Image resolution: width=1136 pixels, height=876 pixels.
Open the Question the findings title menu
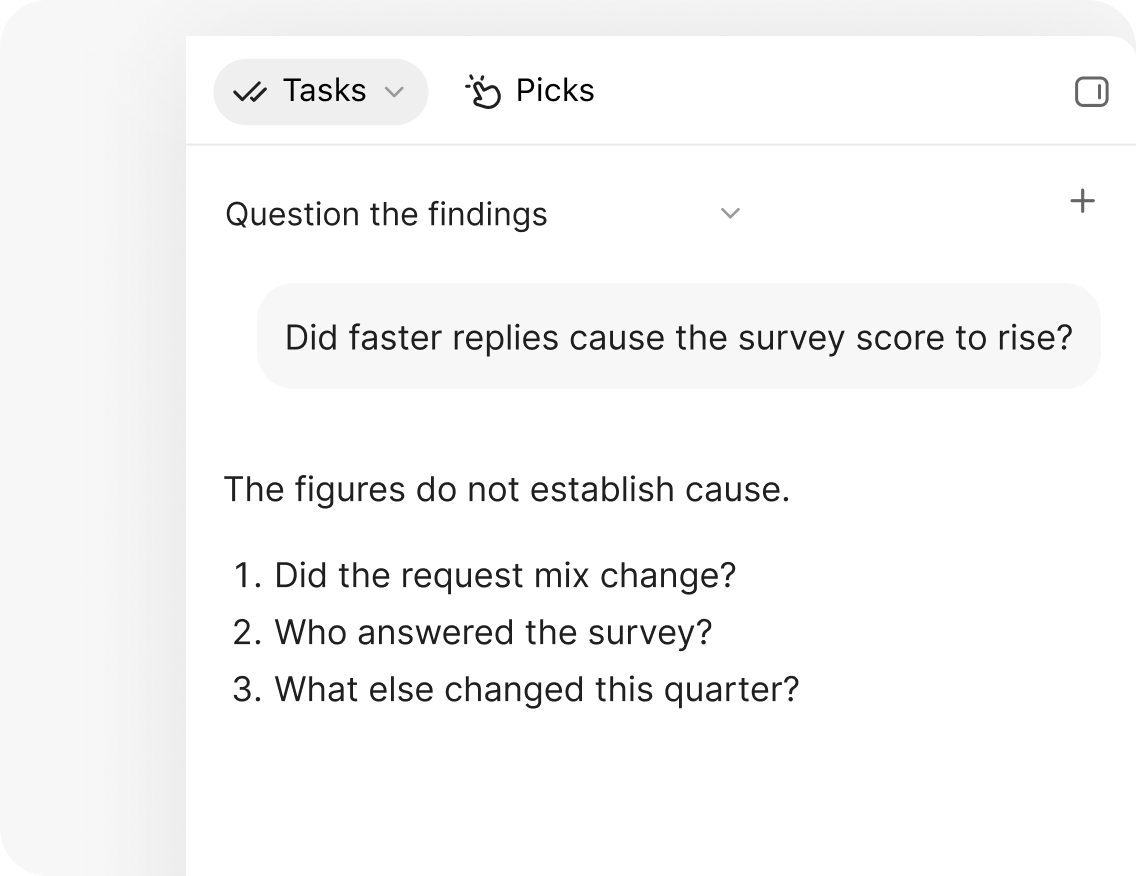click(386, 214)
